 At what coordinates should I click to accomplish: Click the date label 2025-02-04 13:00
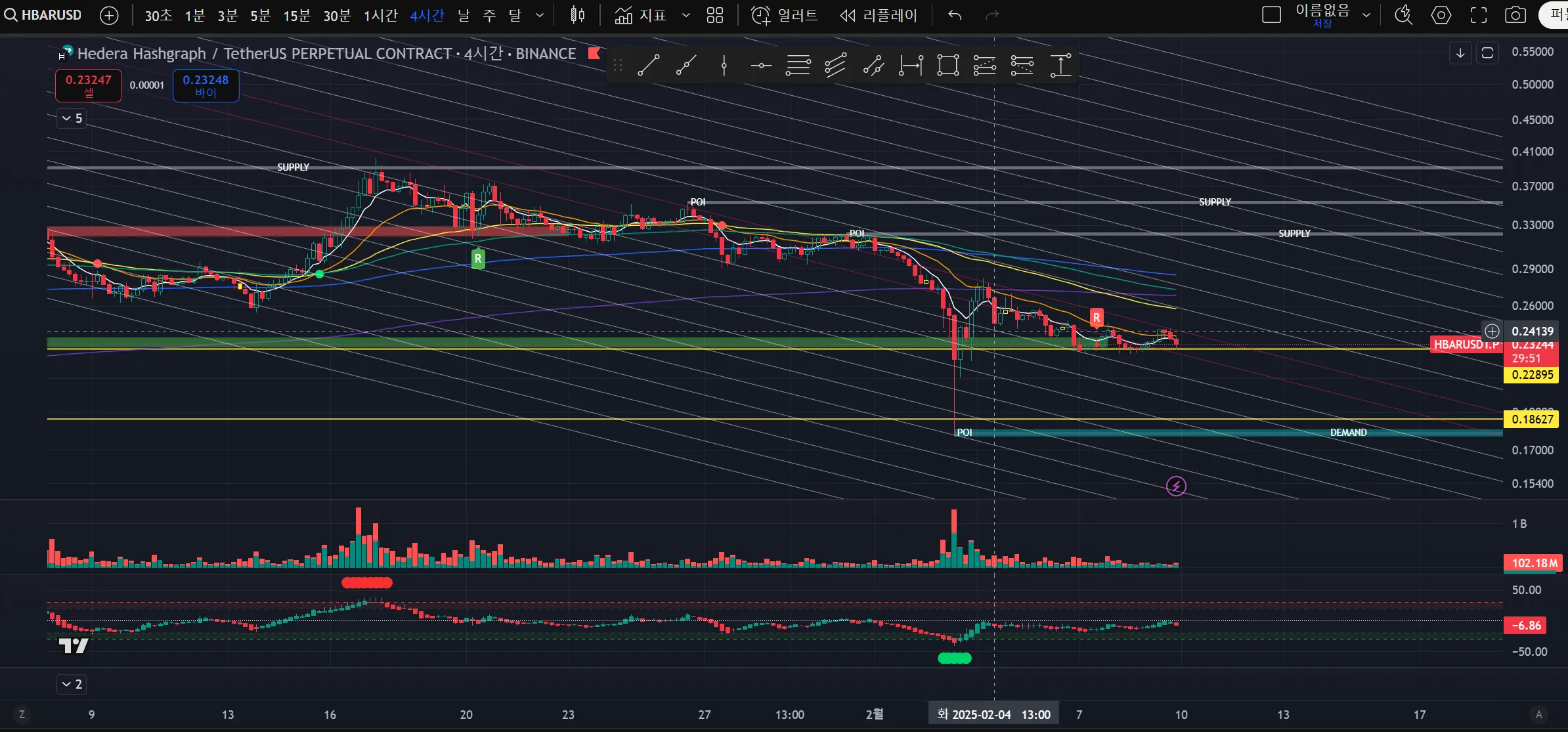click(x=993, y=714)
